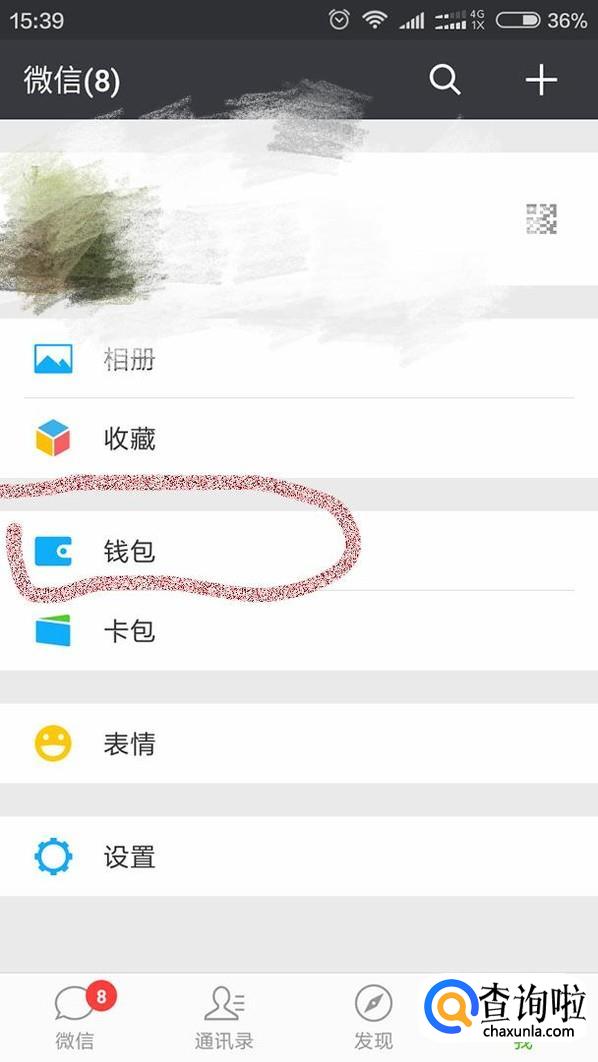This screenshot has width=598, height=1062.
Task: Tap the blue wallet icon
Action: [53, 551]
